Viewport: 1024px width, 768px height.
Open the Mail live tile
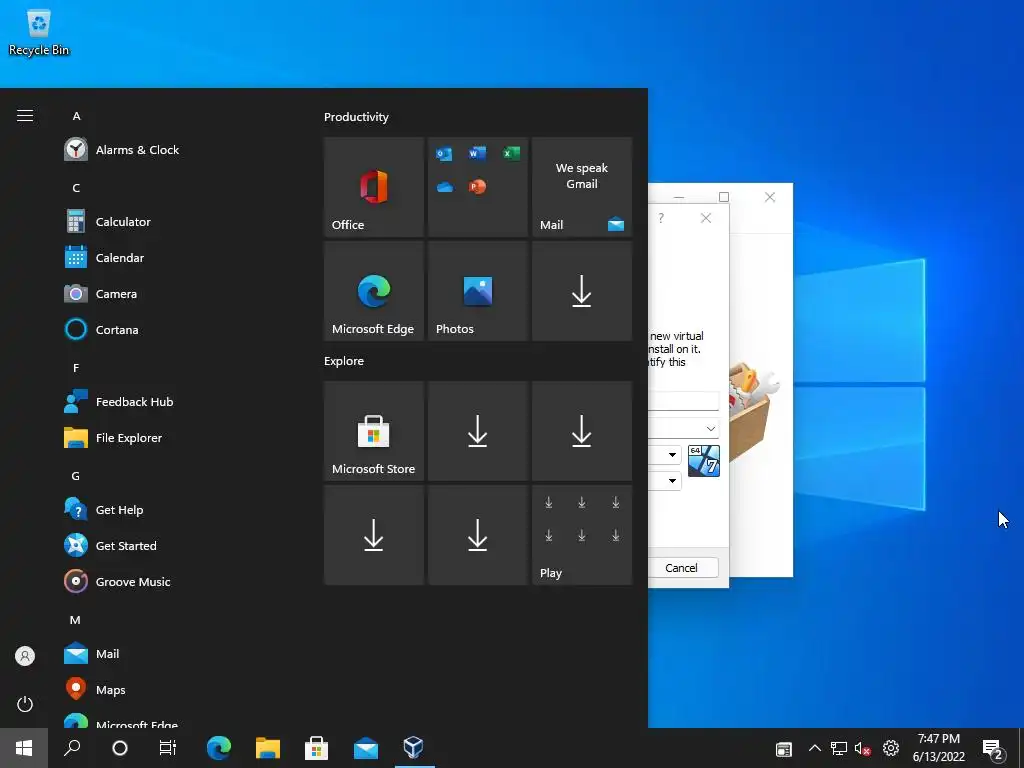click(582, 187)
